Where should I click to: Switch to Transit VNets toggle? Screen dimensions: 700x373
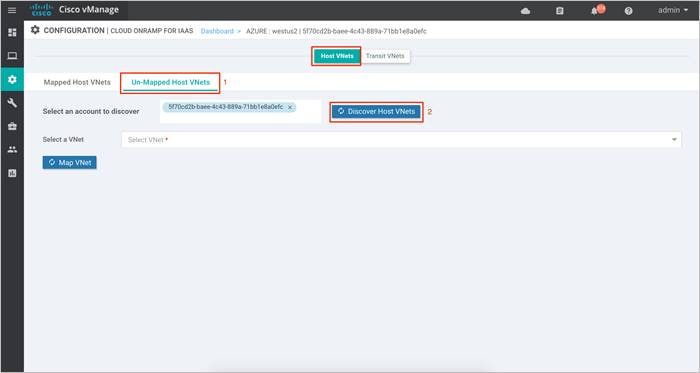(385, 56)
